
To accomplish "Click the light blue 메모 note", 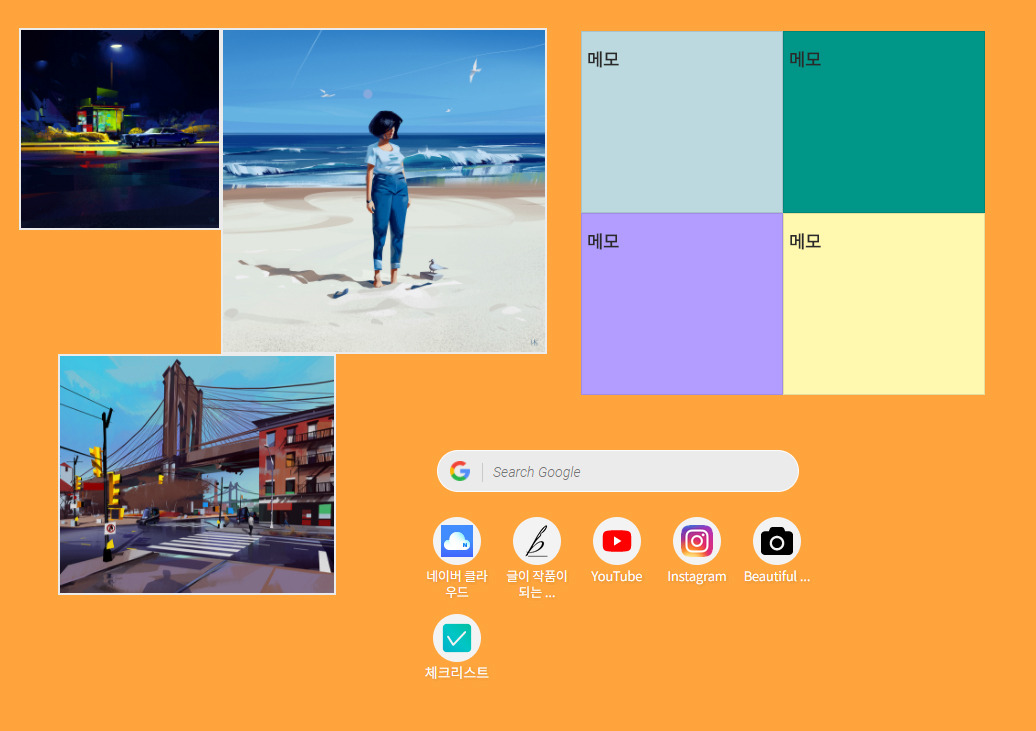I will pyautogui.click(x=681, y=120).
